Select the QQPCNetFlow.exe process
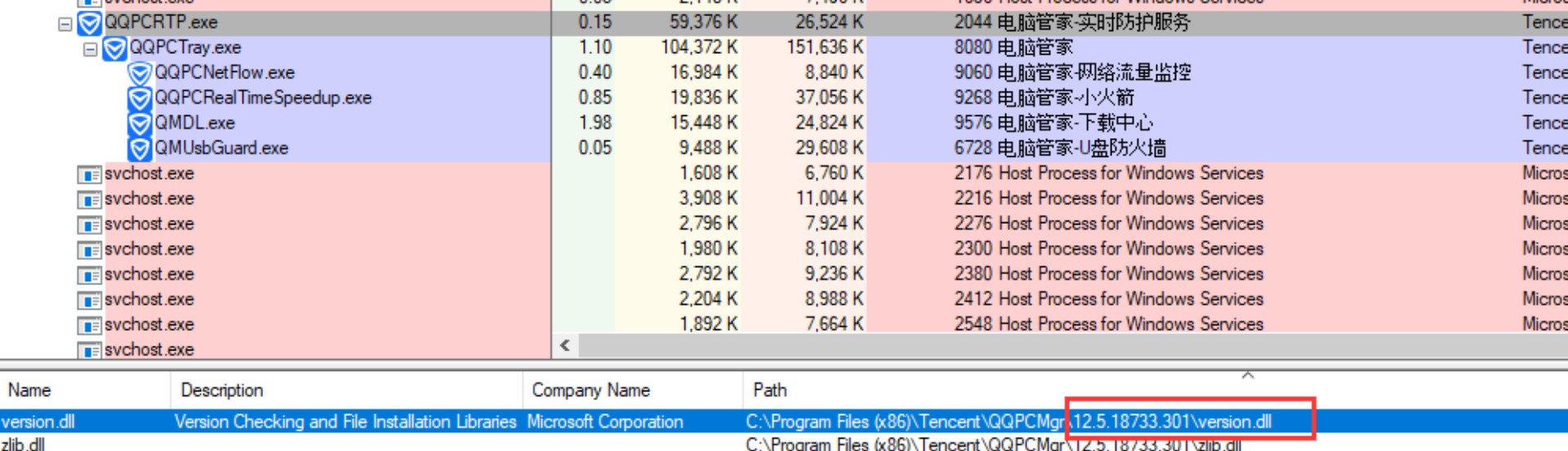The image size is (1568, 451). point(225,73)
